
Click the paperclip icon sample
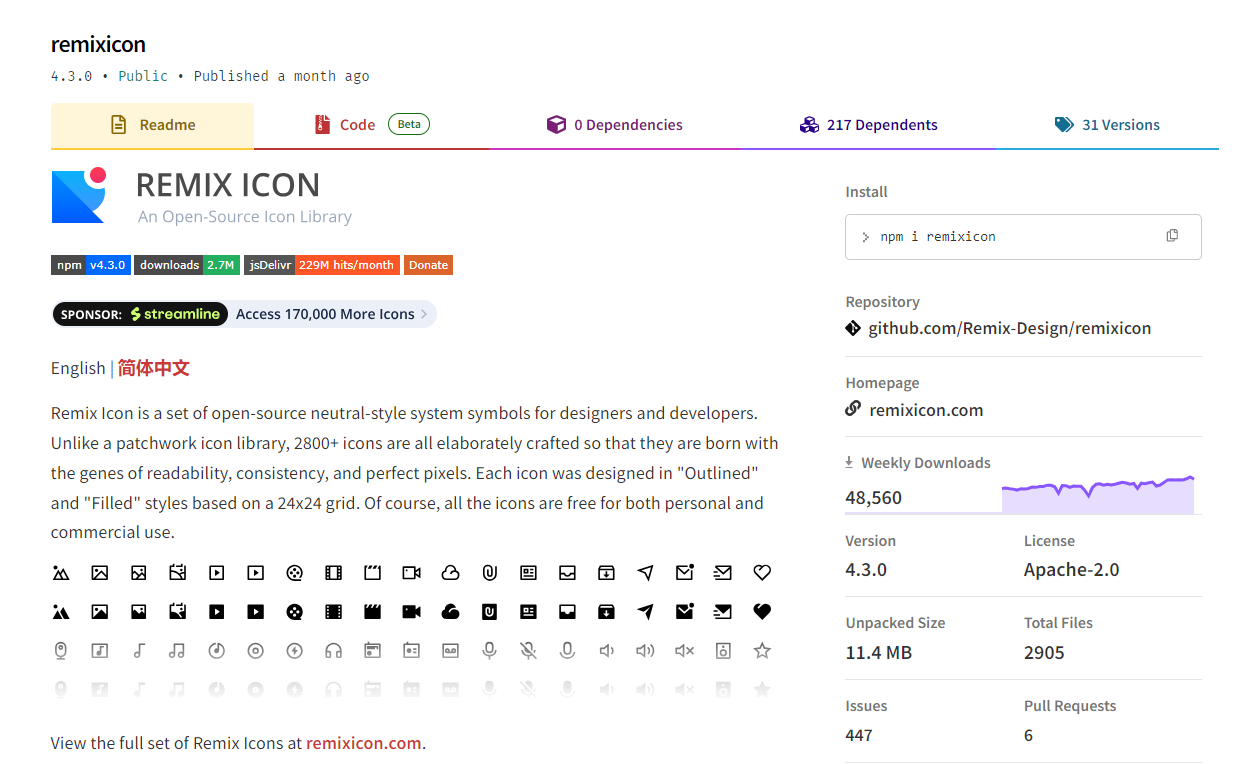(489, 572)
